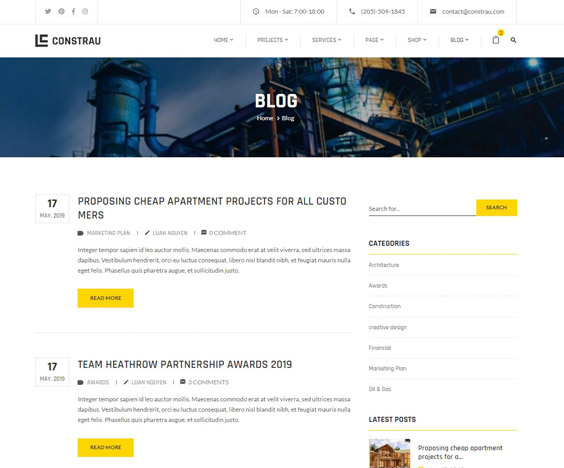This screenshot has height=468, width=564.
Task: Select Marketing Plan category in sidebar
Action: tap(387, 368)
